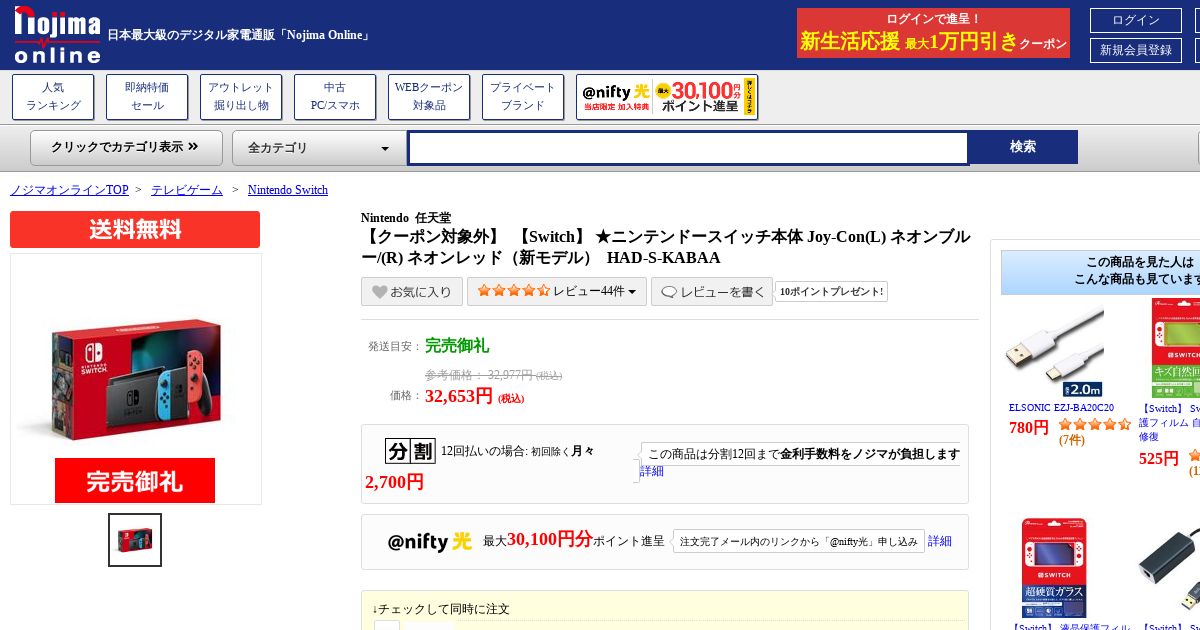Click the price 32,653円 text
The image size is (1200, 630).
tap(459, 396)
